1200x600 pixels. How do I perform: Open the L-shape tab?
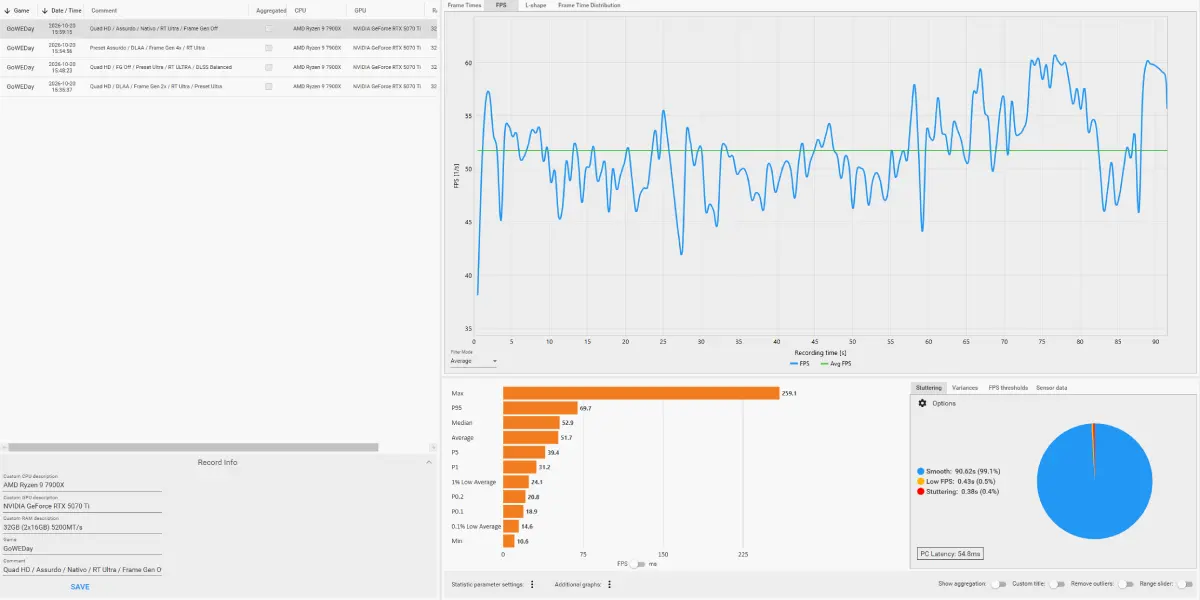tap(535, 5)
